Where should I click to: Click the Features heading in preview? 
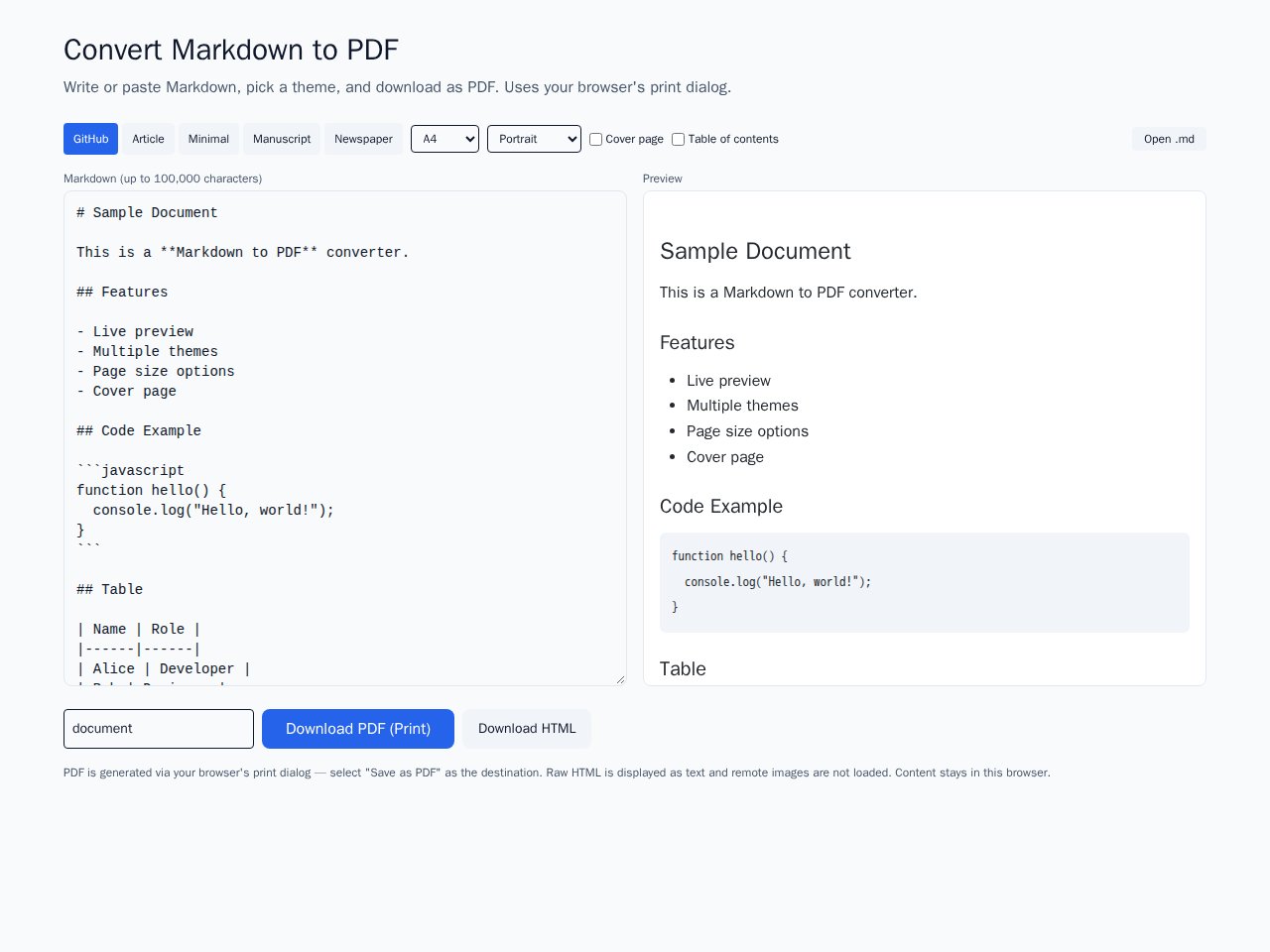coord(698,343)
